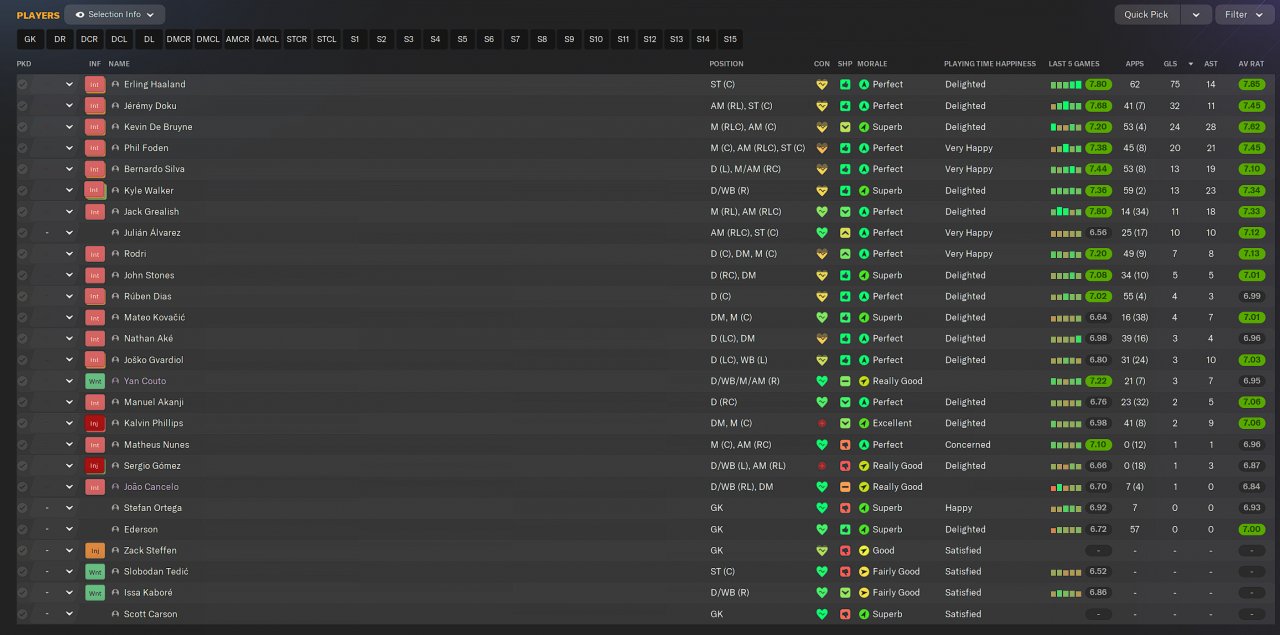This screenshot has height=635, width=1280.
Task: Click Manuel Akanji's Int status icon
Action: tap(95, 402)
